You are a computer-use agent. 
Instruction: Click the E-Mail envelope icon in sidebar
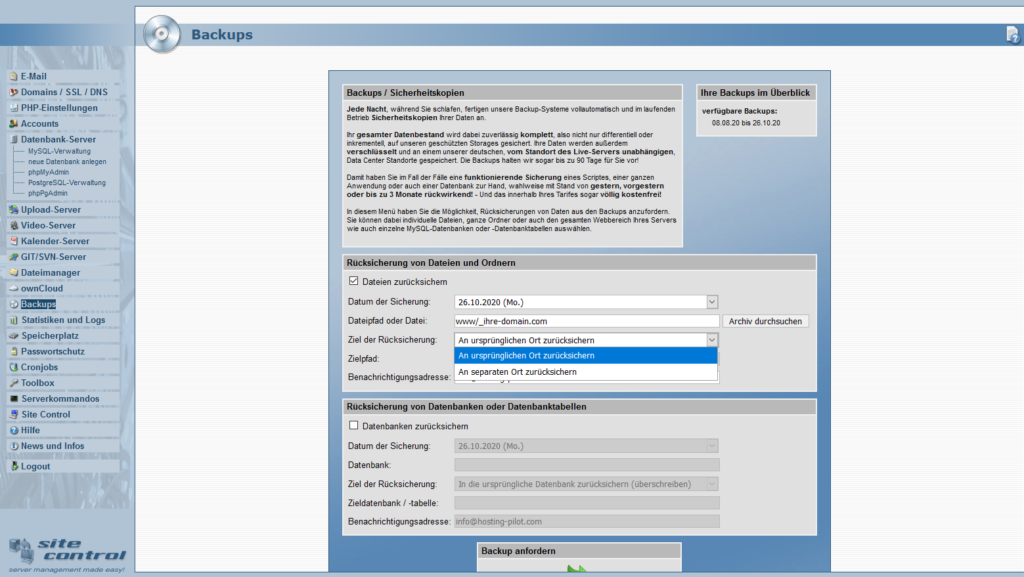coord(13,76)
